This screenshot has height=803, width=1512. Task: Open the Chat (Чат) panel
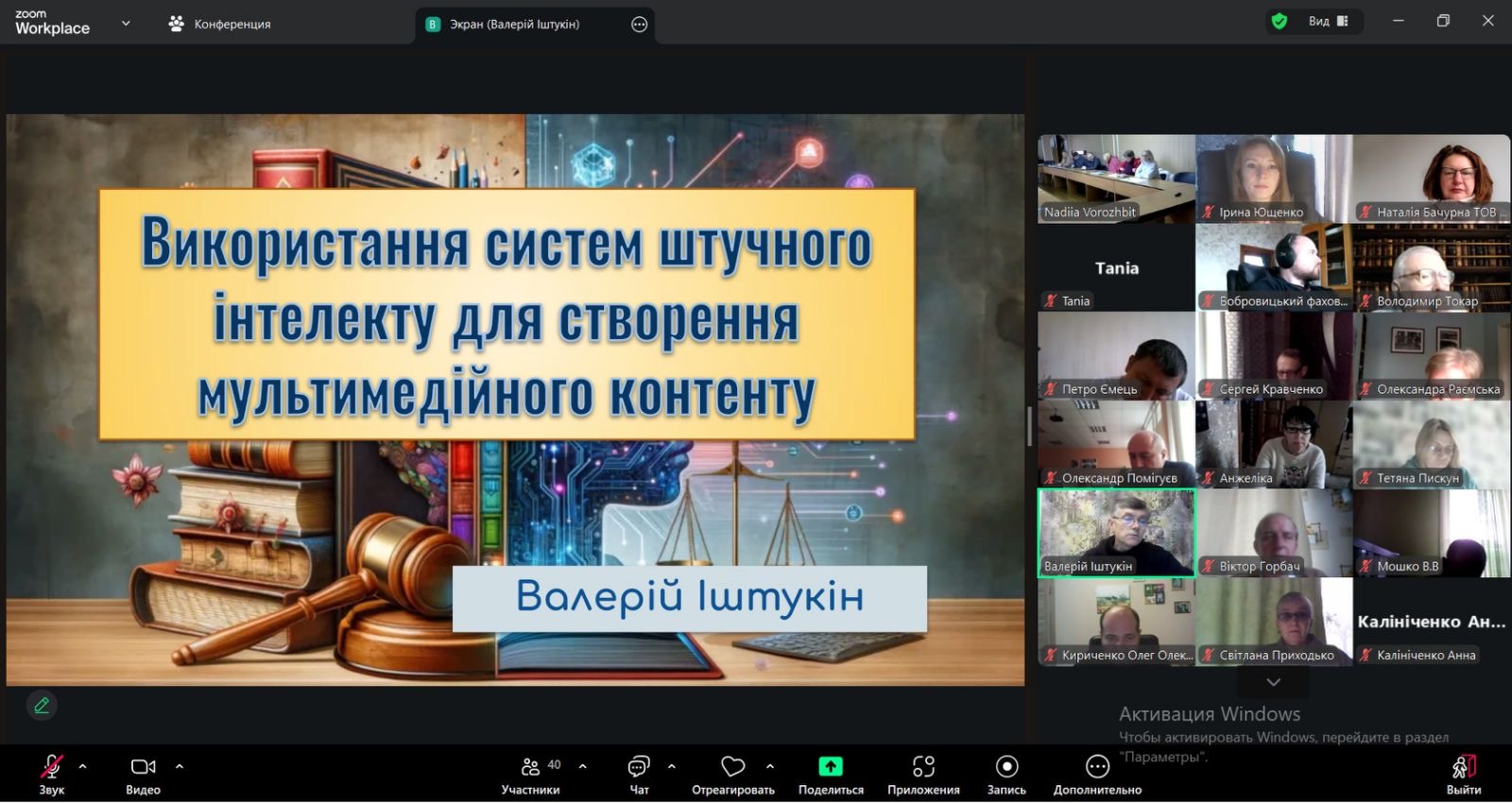(x=639, y=767)
